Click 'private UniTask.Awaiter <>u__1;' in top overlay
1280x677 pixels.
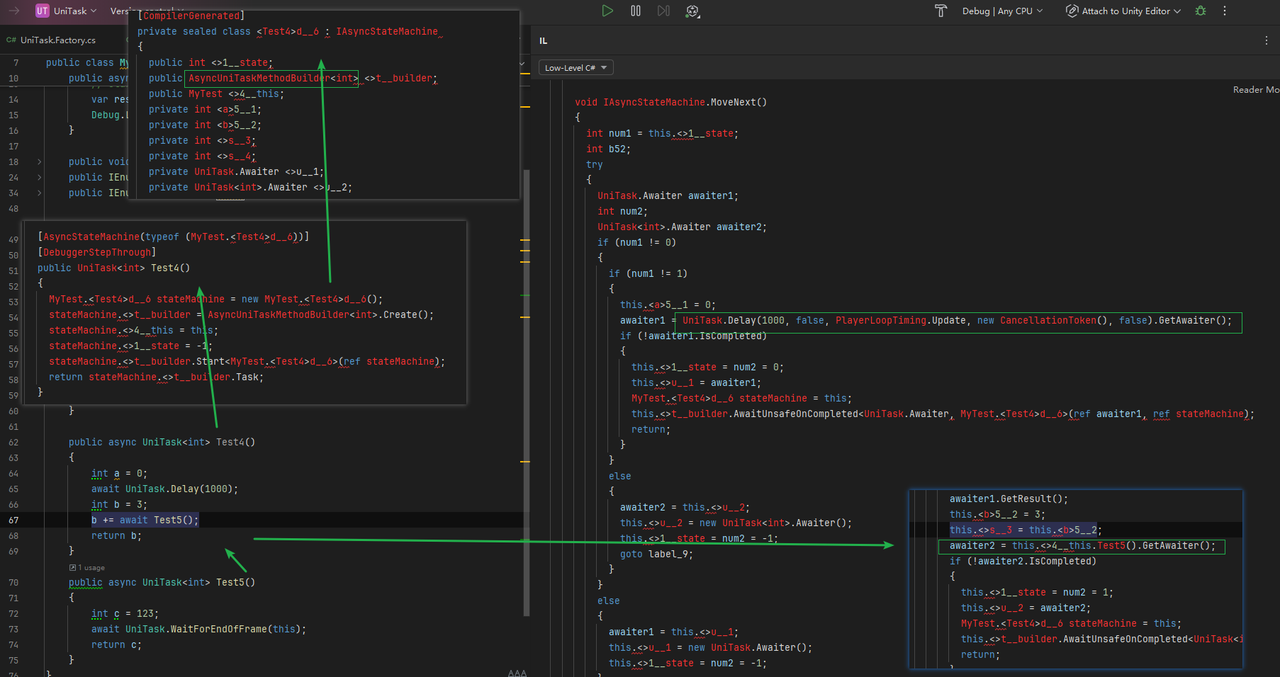click(236, 172)
